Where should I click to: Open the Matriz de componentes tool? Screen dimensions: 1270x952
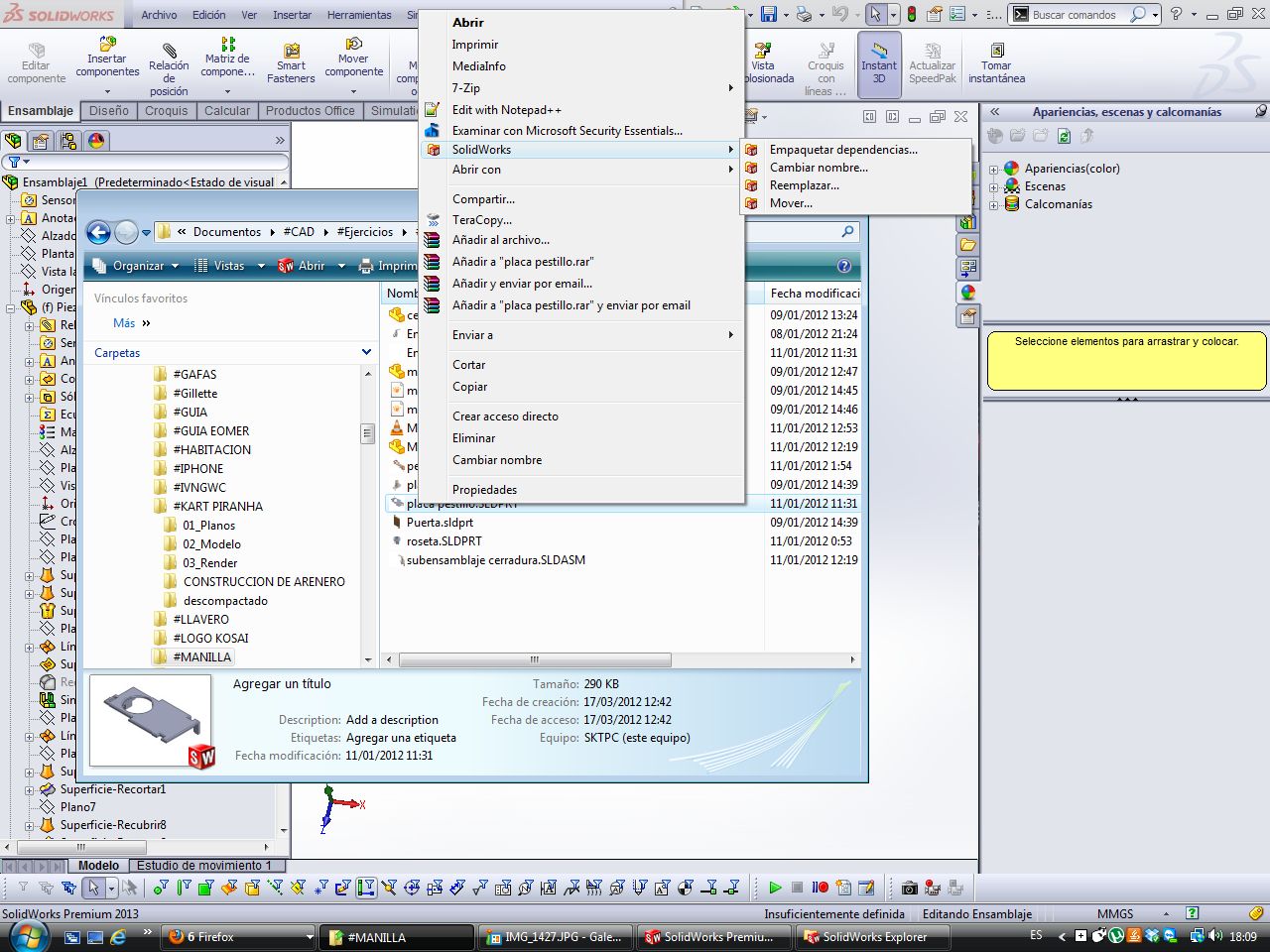tap(228, 58)
